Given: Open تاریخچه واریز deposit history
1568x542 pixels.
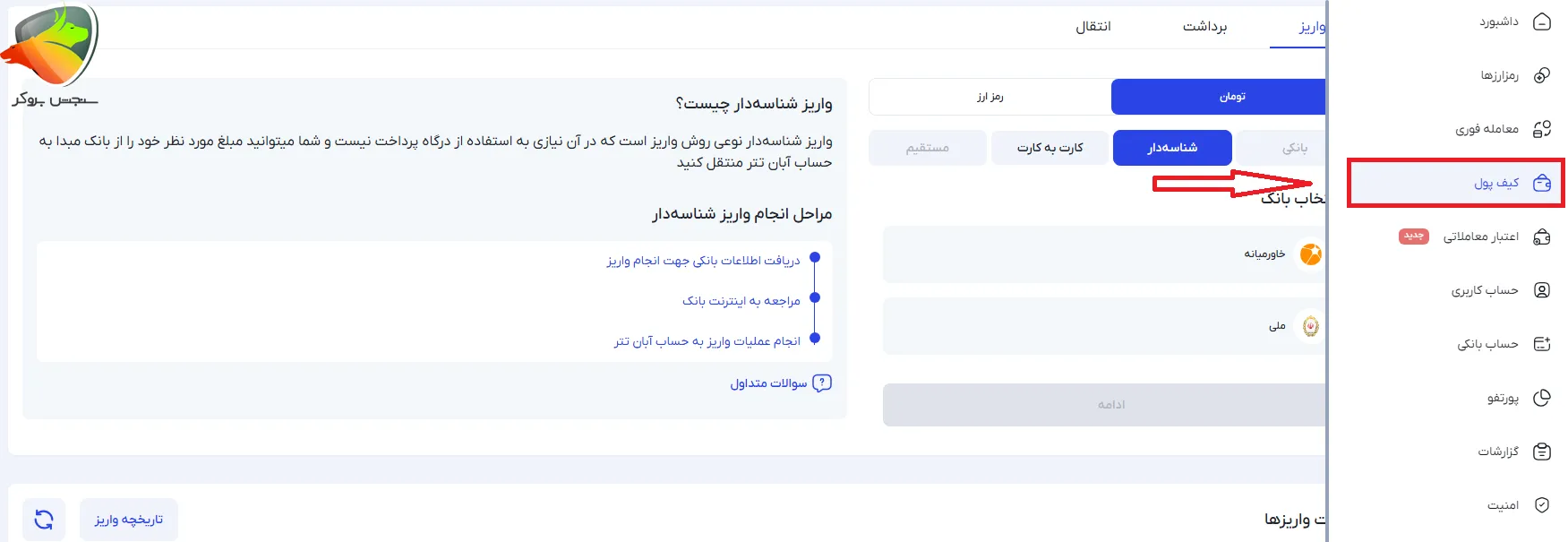Looking at the screenshot, I should [x=129, y=520].
